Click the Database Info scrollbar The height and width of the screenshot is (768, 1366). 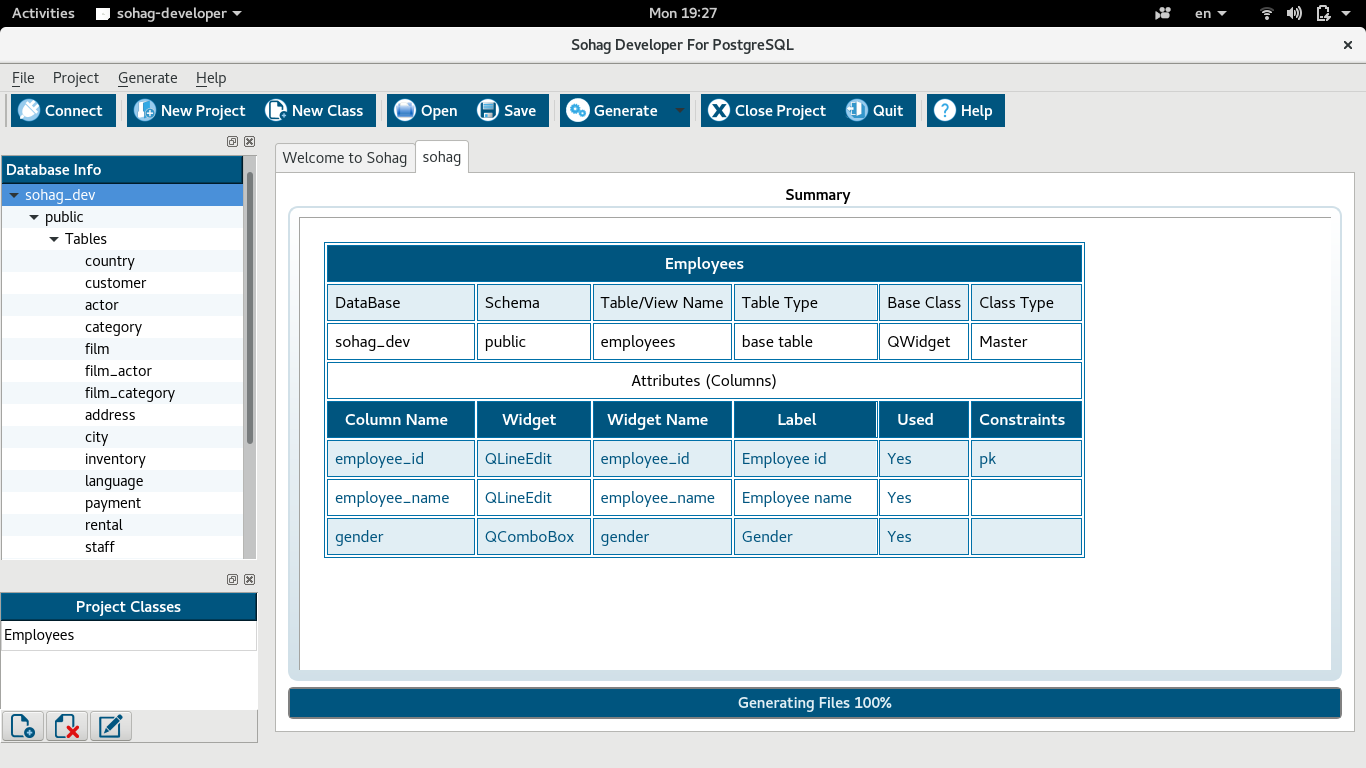250,308
